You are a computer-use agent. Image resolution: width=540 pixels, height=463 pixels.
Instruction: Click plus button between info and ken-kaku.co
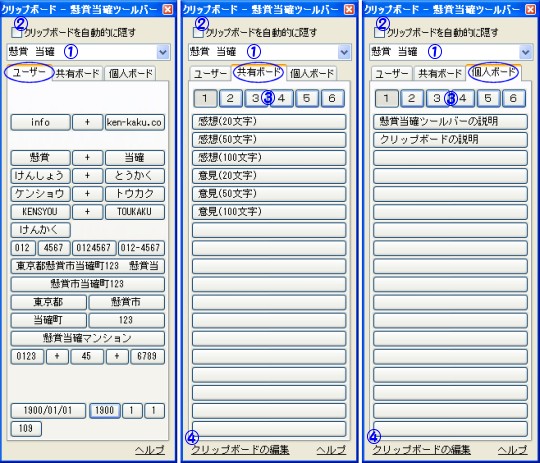click(87, 122)
